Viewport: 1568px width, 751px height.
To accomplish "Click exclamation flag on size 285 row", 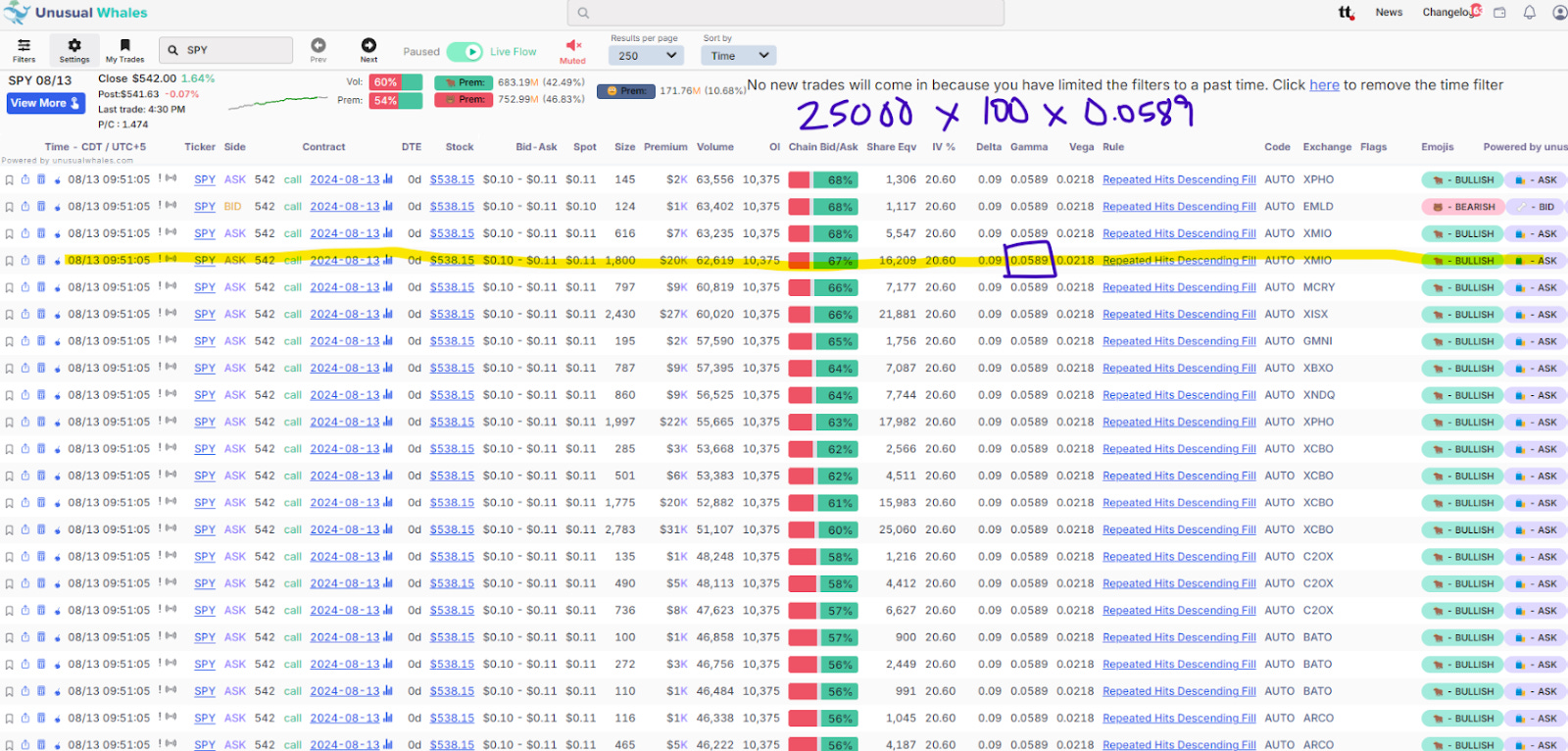I will [160, 449].
